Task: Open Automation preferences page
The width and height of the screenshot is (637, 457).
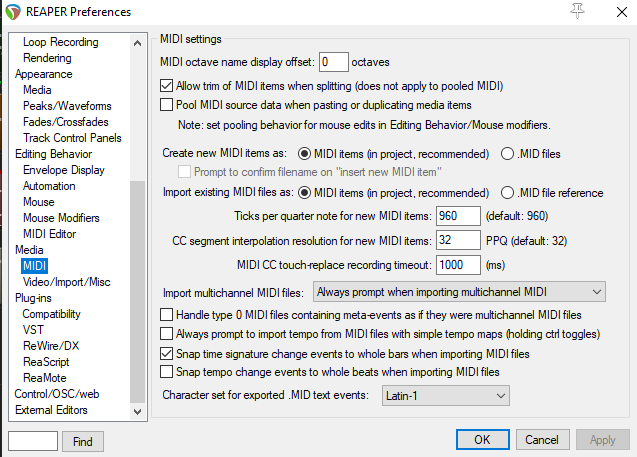Action: [x=49, y=186]
